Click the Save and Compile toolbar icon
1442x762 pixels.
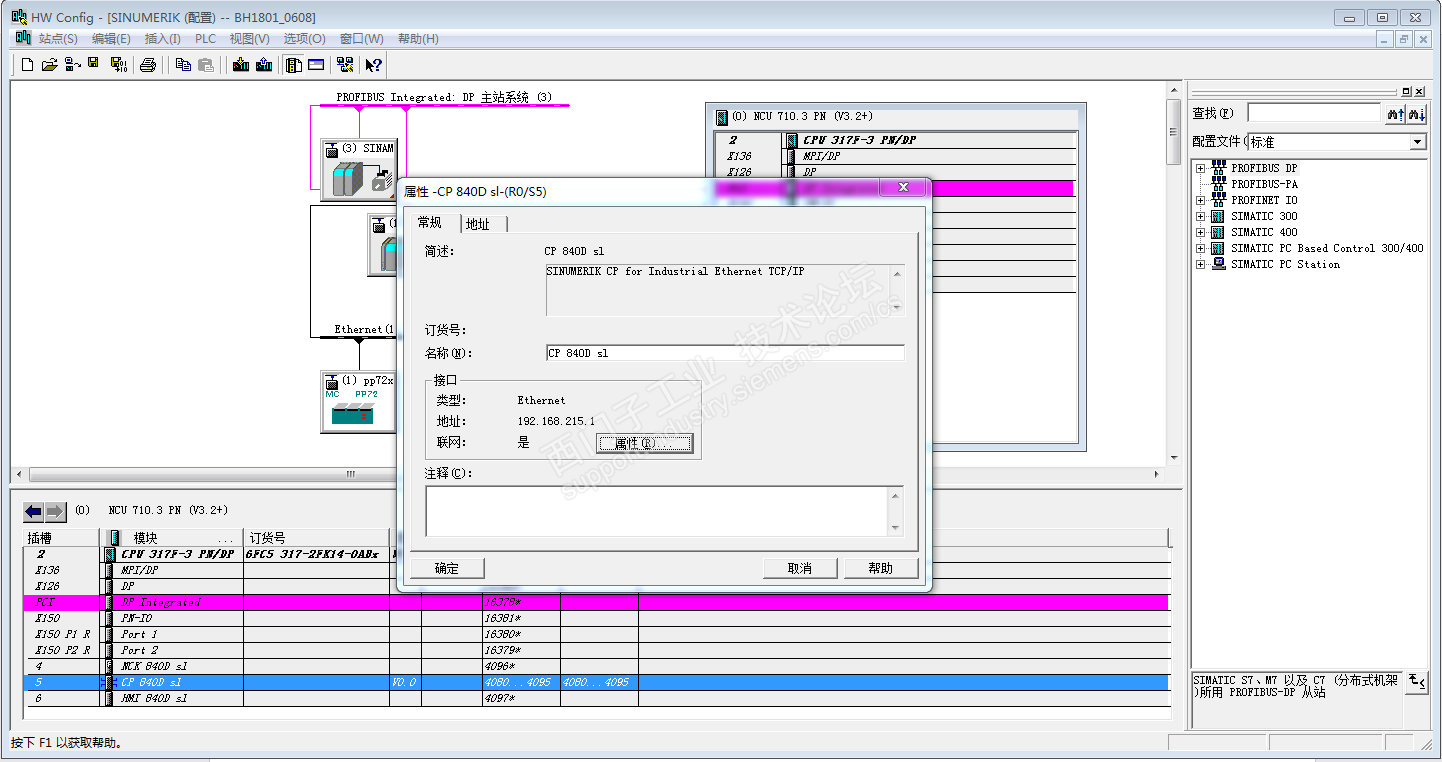tap(118, 65)
